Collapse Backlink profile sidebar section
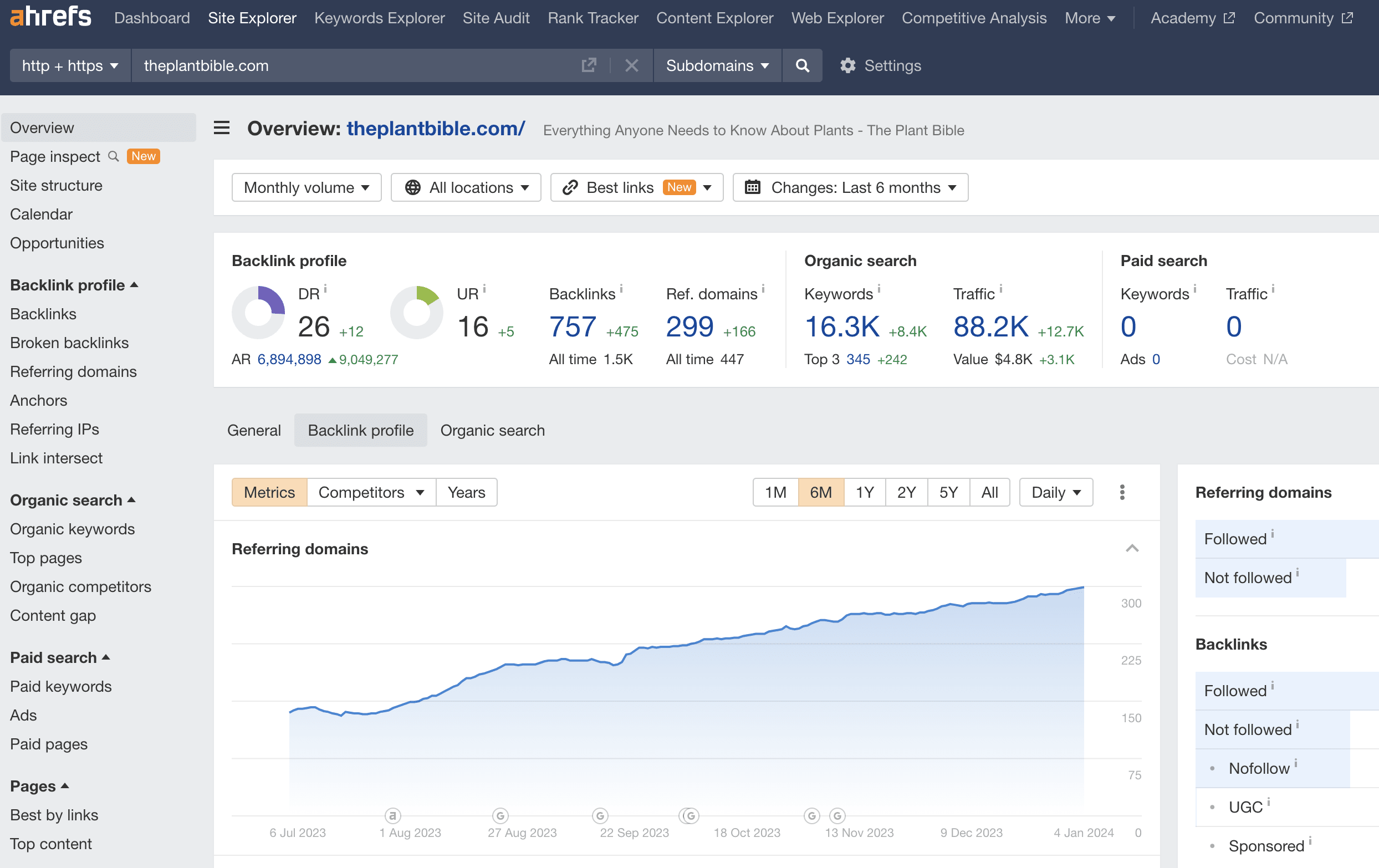 (x=74, y=285)
